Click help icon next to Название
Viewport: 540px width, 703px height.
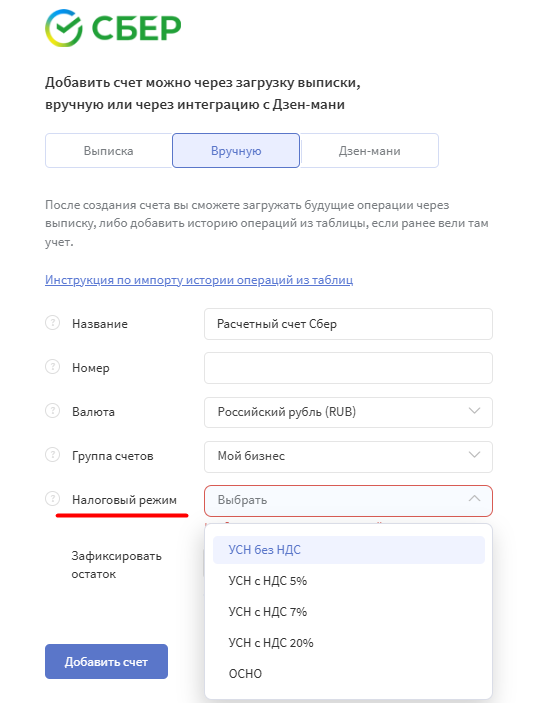(x=52, y=323)
